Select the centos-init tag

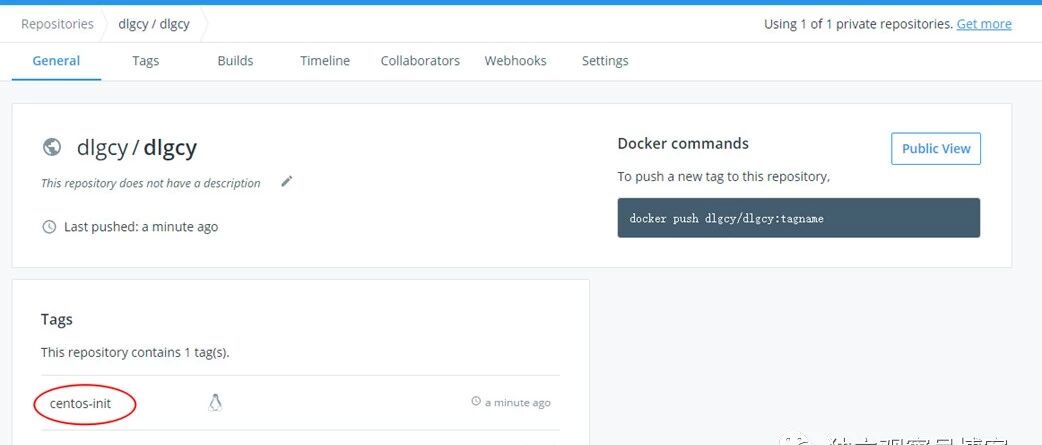[x=80, y=403]
